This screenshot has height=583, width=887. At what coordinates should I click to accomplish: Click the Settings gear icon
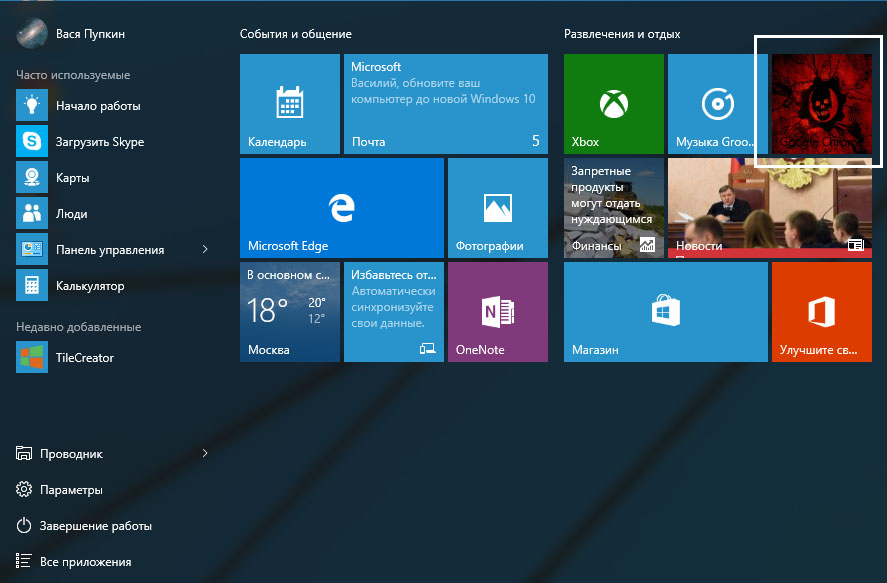(x=24, y=489)
